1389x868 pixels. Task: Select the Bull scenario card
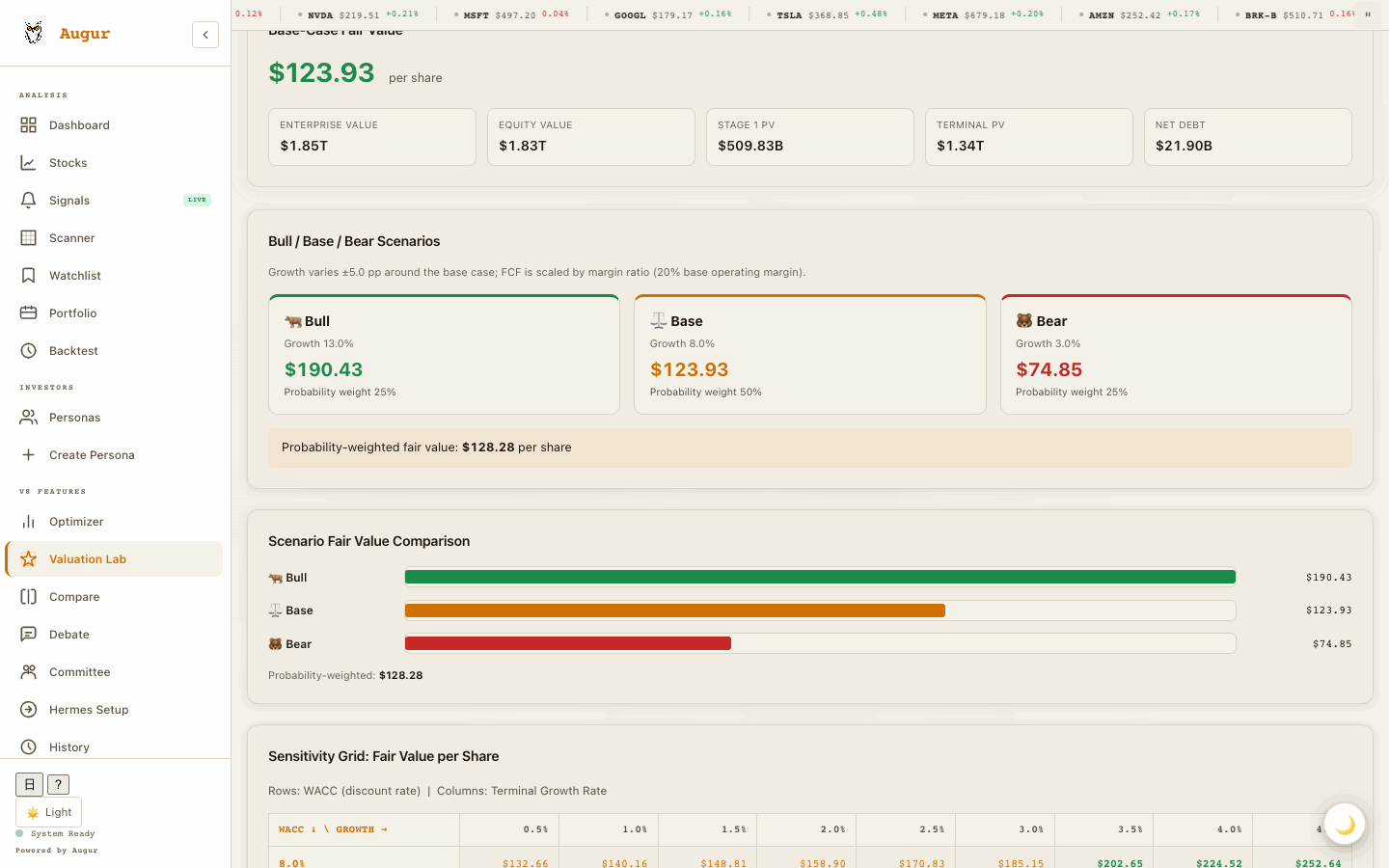pyautogui.click(x=444, y=354)
